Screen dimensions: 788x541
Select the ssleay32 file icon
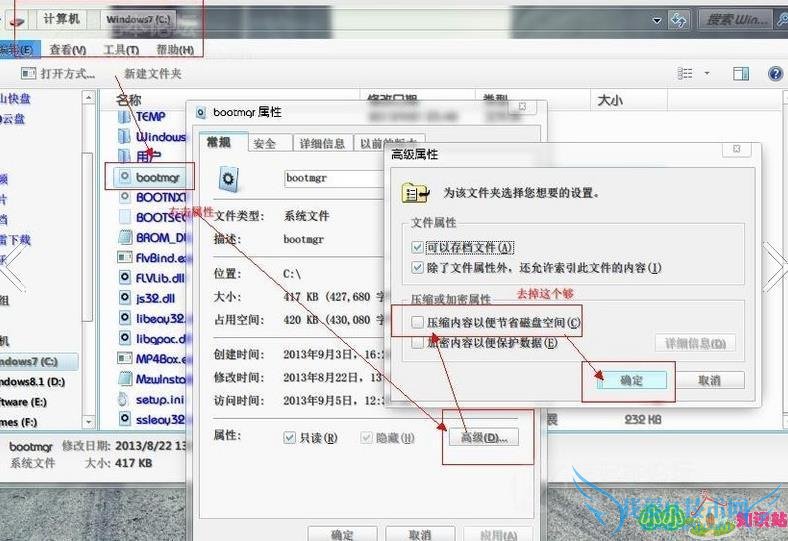125,419
